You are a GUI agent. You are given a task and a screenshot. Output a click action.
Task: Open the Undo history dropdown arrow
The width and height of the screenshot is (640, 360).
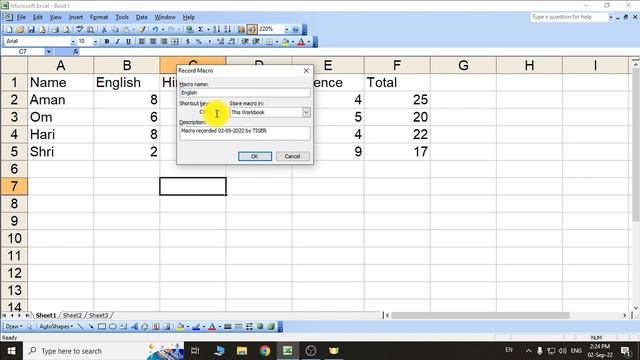(162, 29)
